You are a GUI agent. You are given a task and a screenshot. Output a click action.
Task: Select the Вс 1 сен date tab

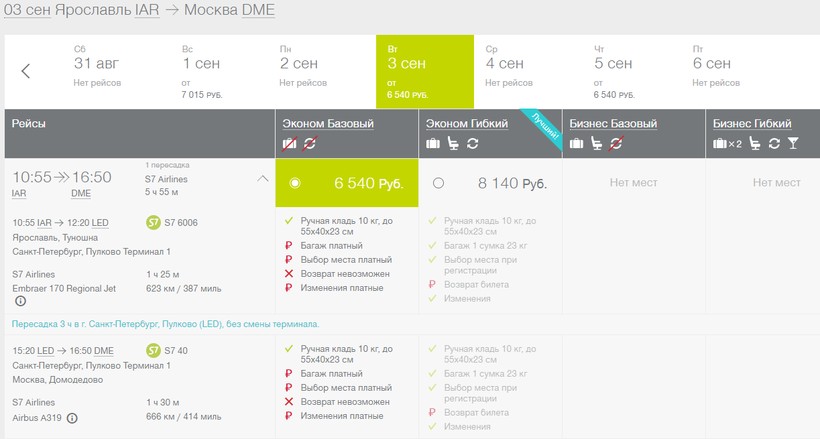click(202, 72)
